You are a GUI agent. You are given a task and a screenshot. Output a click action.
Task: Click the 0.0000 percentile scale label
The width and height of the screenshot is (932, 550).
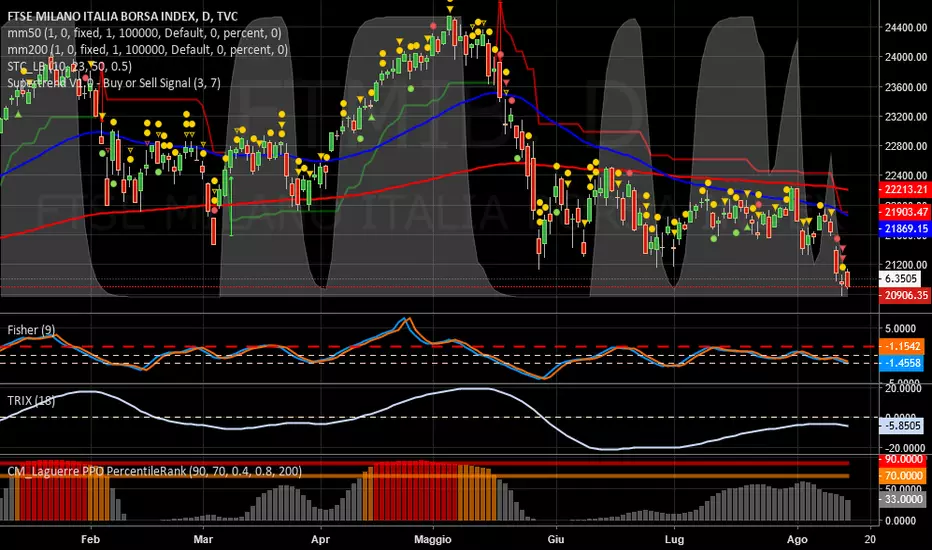click(x=901, y=520)
